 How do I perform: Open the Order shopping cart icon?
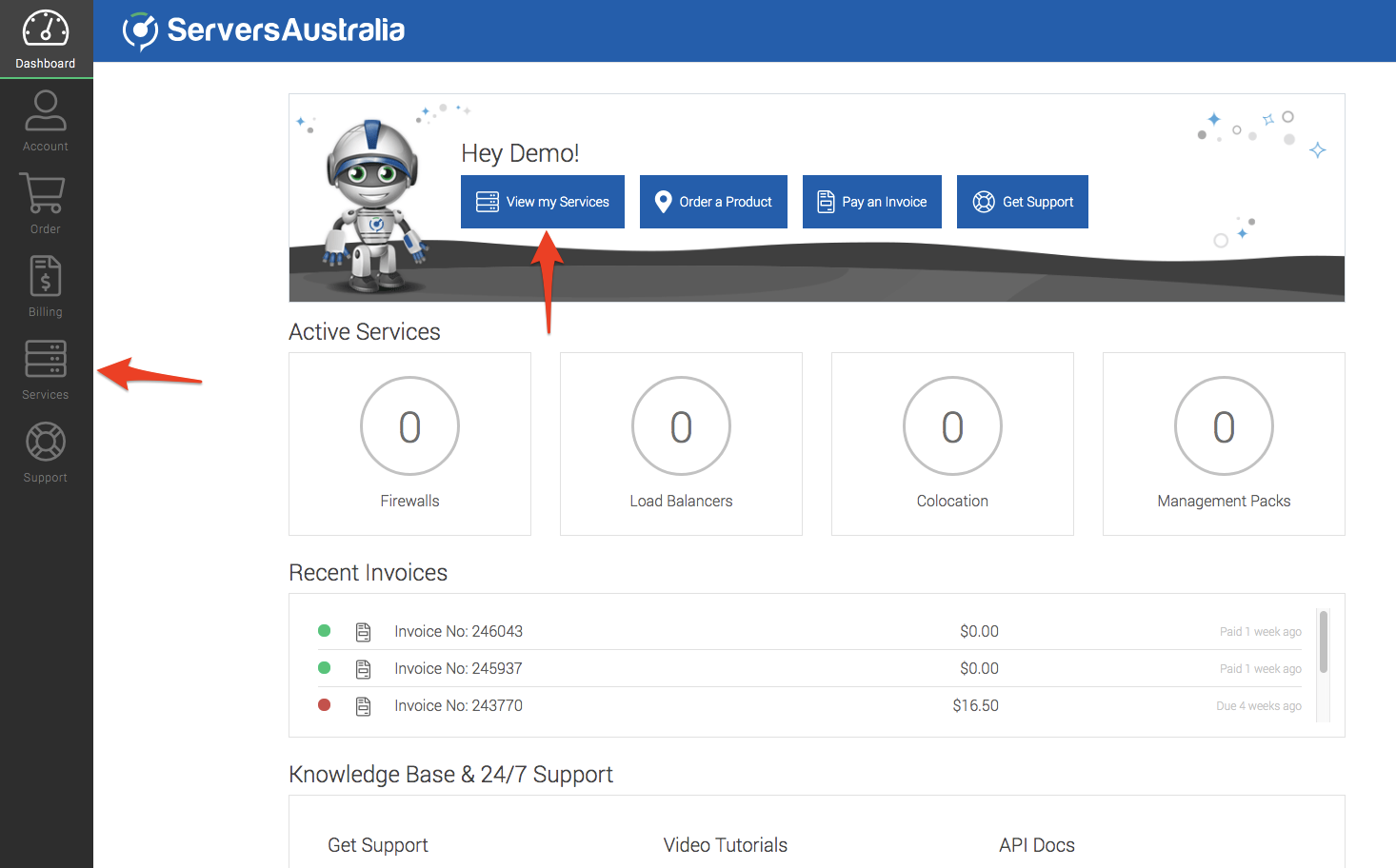(x=44, y=194)
